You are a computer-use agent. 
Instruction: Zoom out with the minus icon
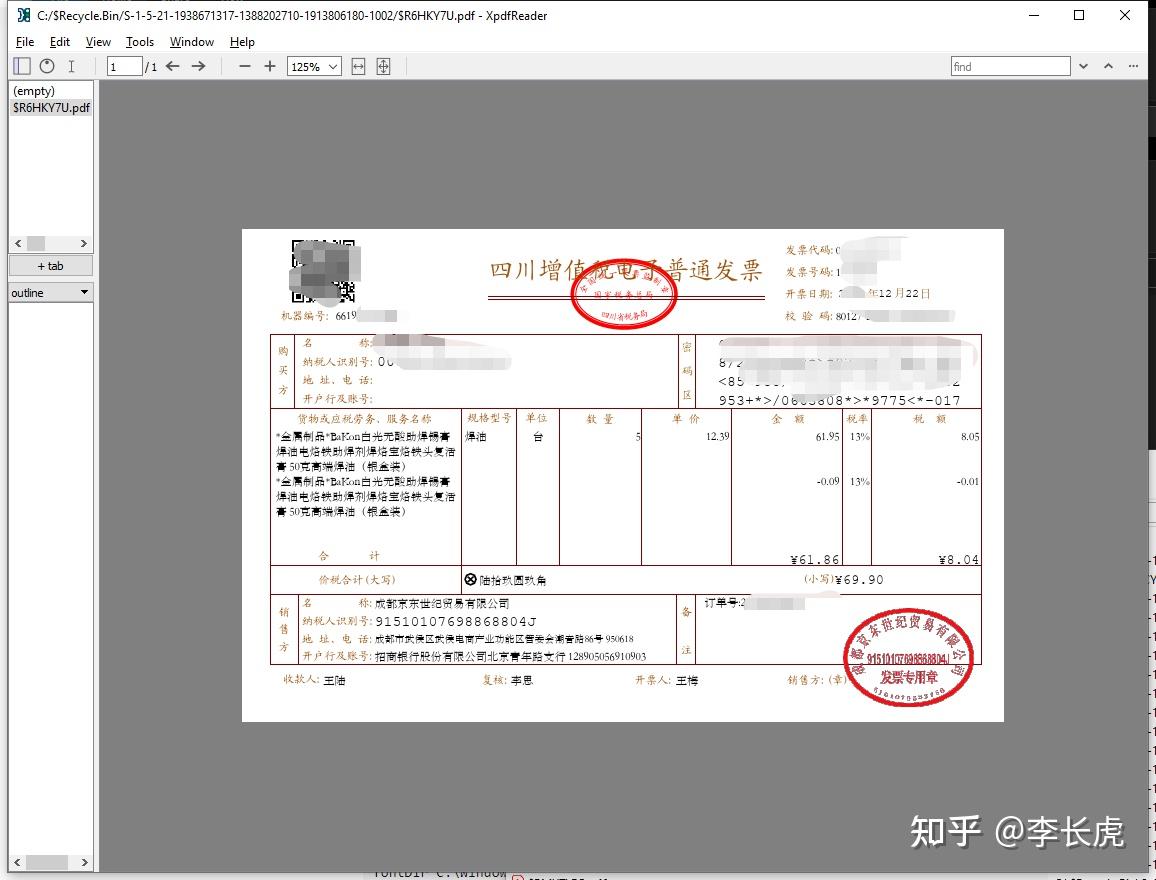point(246,66)
